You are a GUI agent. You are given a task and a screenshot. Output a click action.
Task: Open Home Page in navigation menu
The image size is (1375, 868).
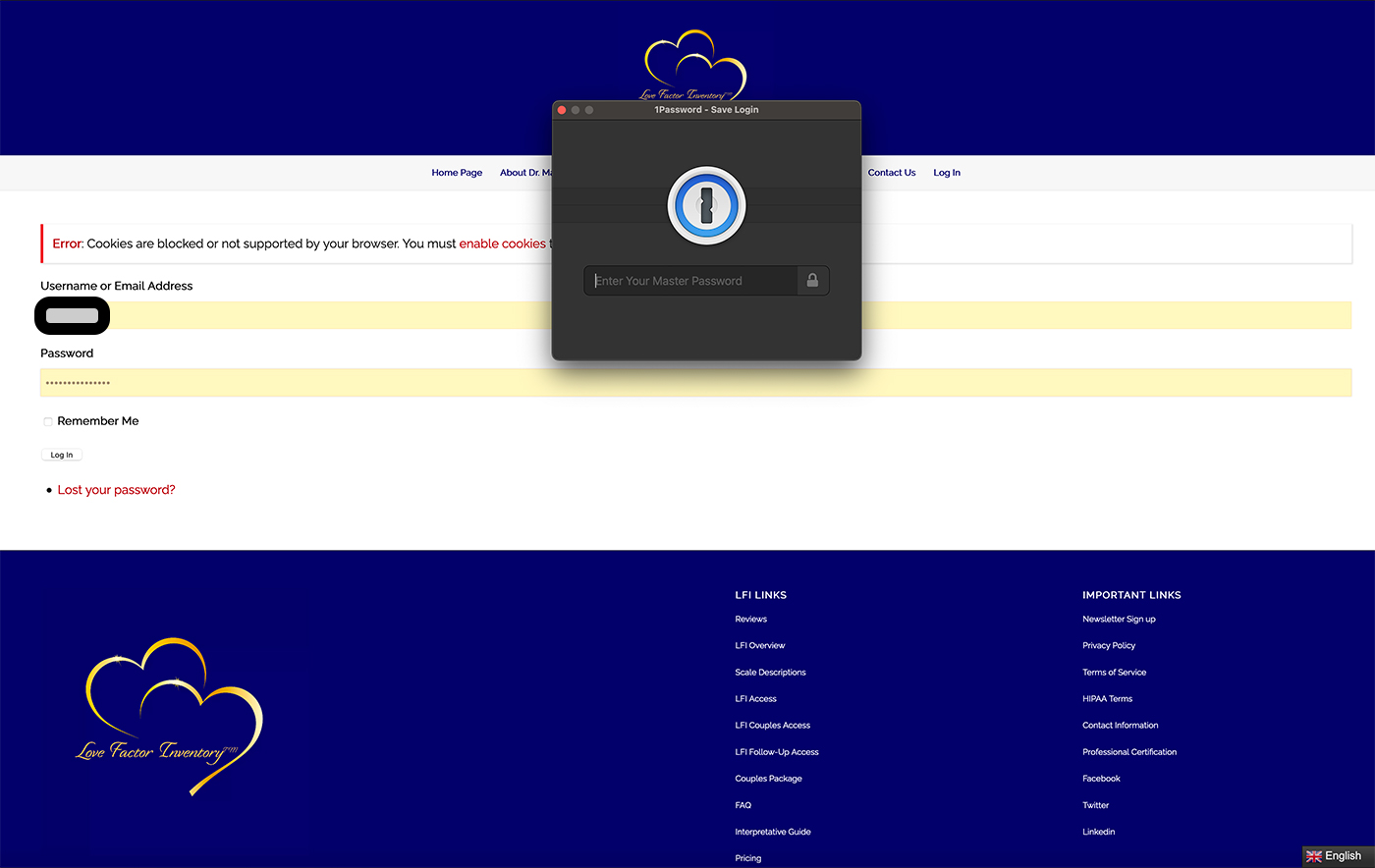(x=457, y=173)
